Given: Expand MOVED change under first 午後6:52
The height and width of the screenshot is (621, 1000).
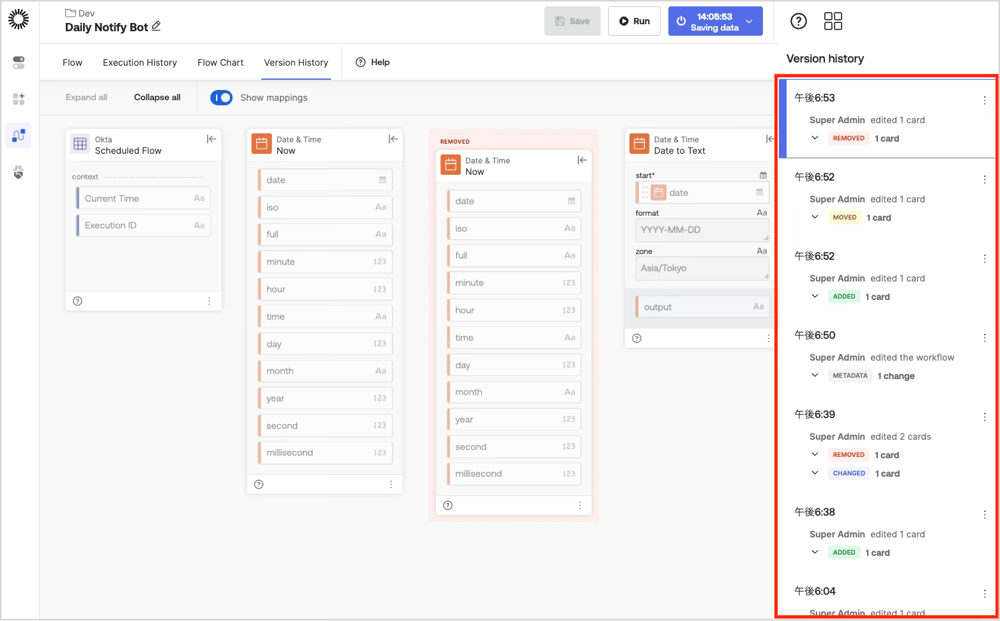Looking at the screenshot, I should pyautogui.click(x=814, y=217).
